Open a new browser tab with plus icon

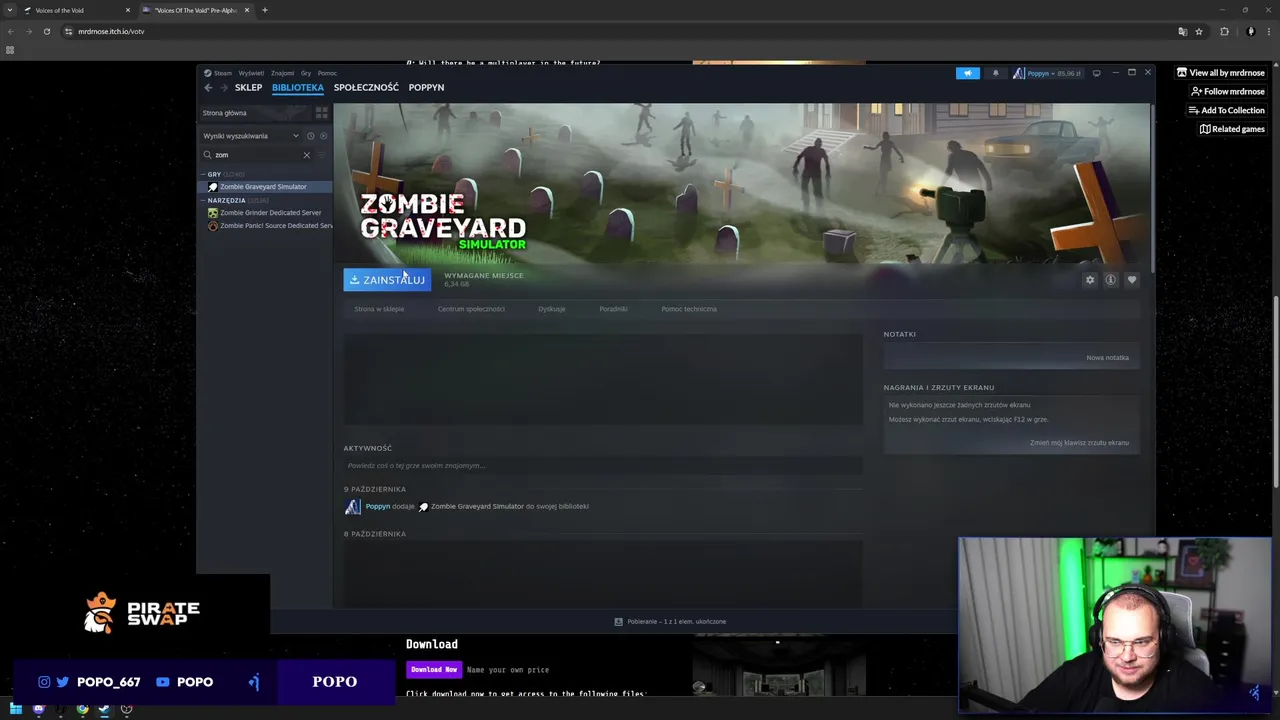coord(265,10)
